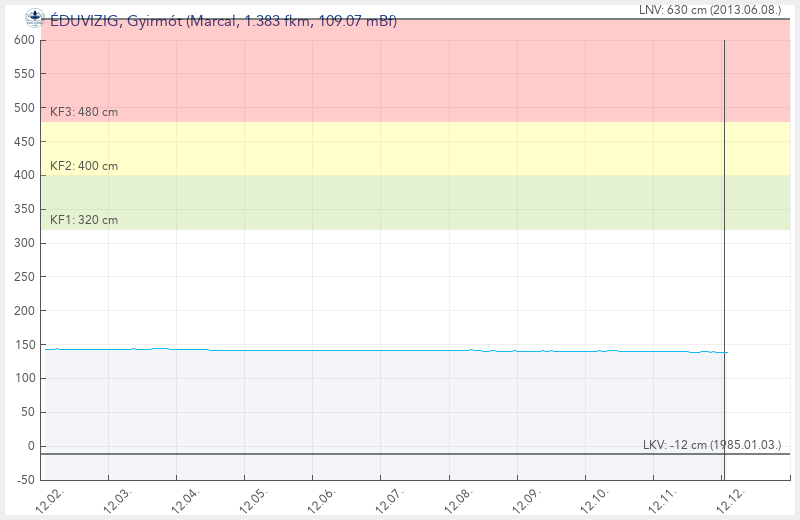Viewport: 800px width, 520px height.
Task: Click the 12.02. date on axis
Action: coord(50,500)
